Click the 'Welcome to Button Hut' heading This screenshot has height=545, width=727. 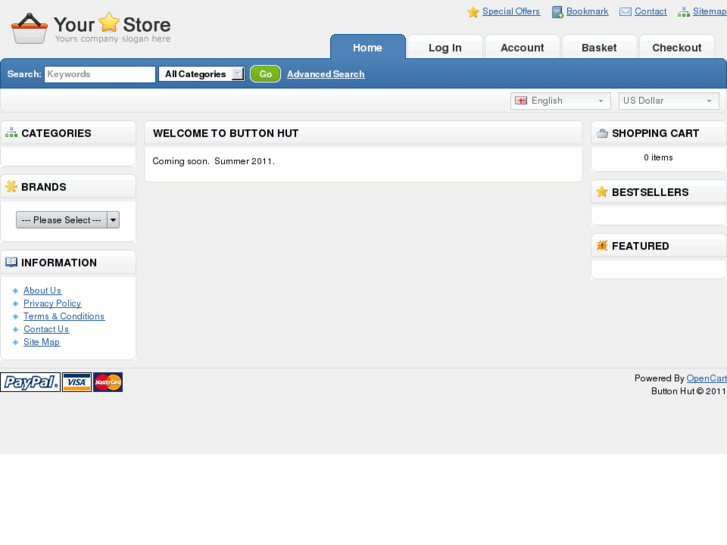[x=226, y=133]
